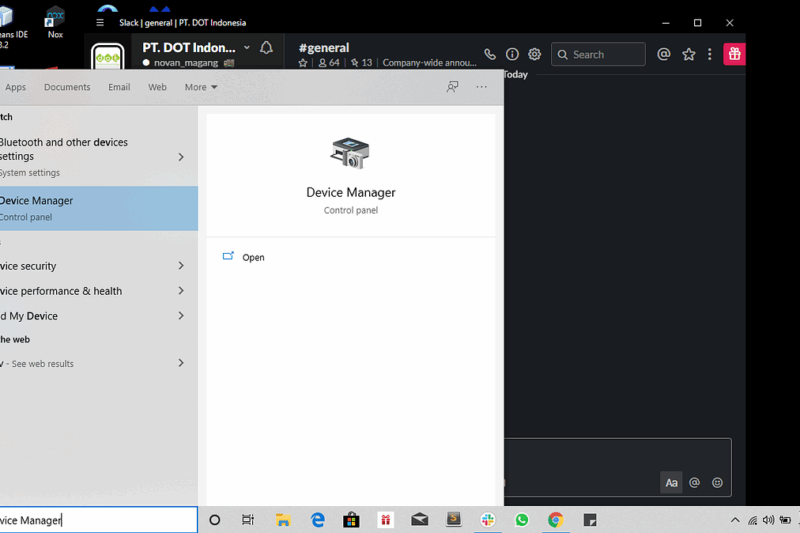
Task: Expand the More search filter dropdown
Action: [201, 87]
